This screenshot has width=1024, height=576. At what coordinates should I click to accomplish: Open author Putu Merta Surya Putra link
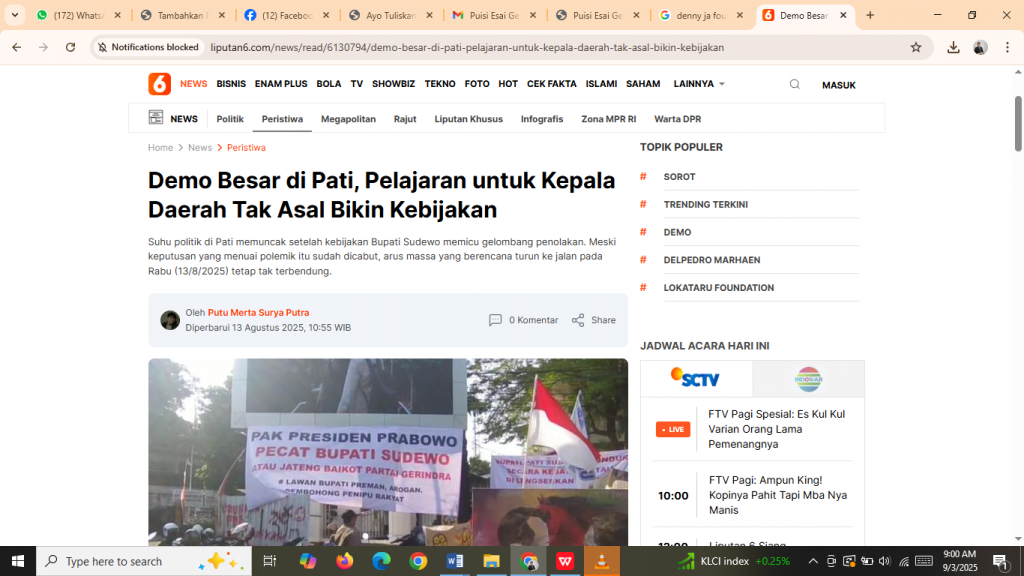point(258,313)
